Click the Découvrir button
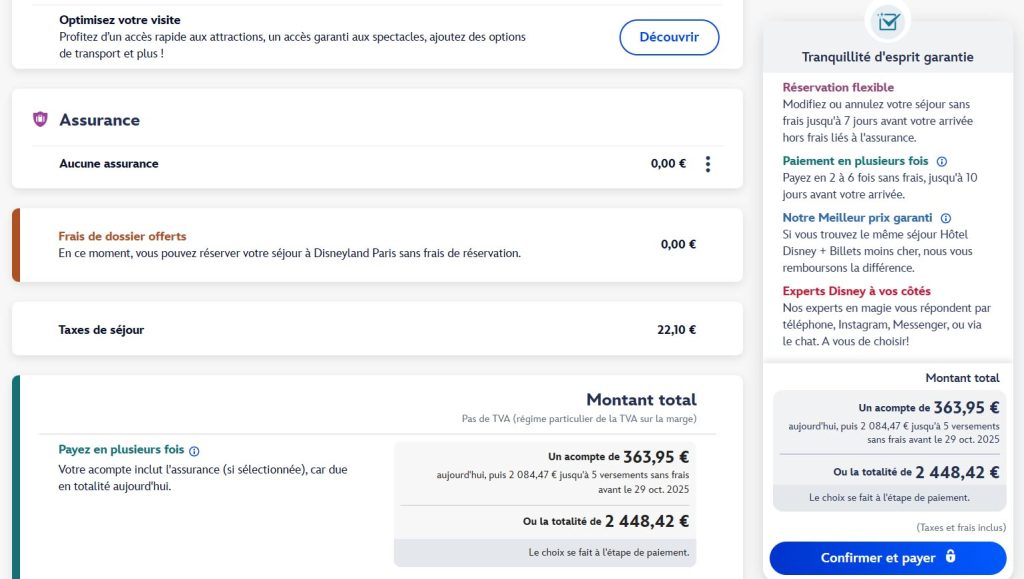The width and height of the screenshot is (1024, 579). coord(669,37)
